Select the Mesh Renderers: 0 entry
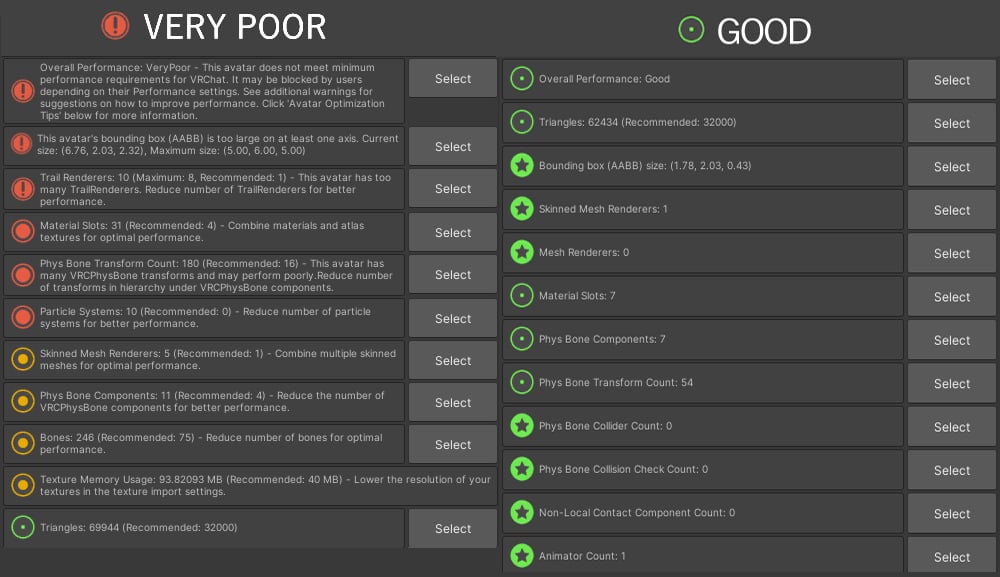Screen dimensions: 1000x577 [x=952, y=253]
